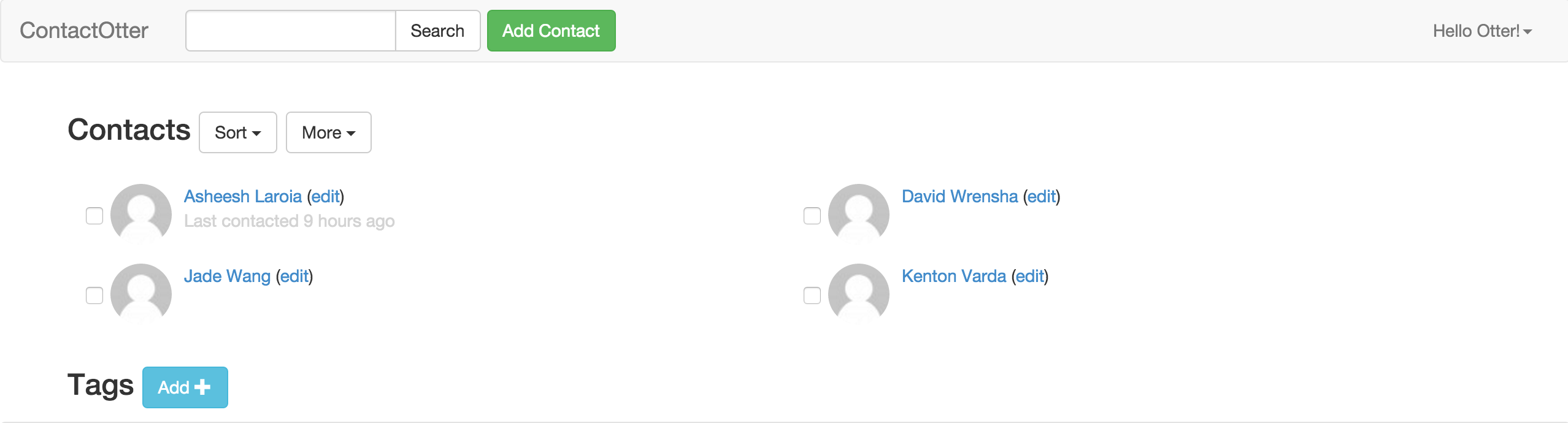
Task: Click Kenton Varda's avatar icon
Action: (859, 293)
